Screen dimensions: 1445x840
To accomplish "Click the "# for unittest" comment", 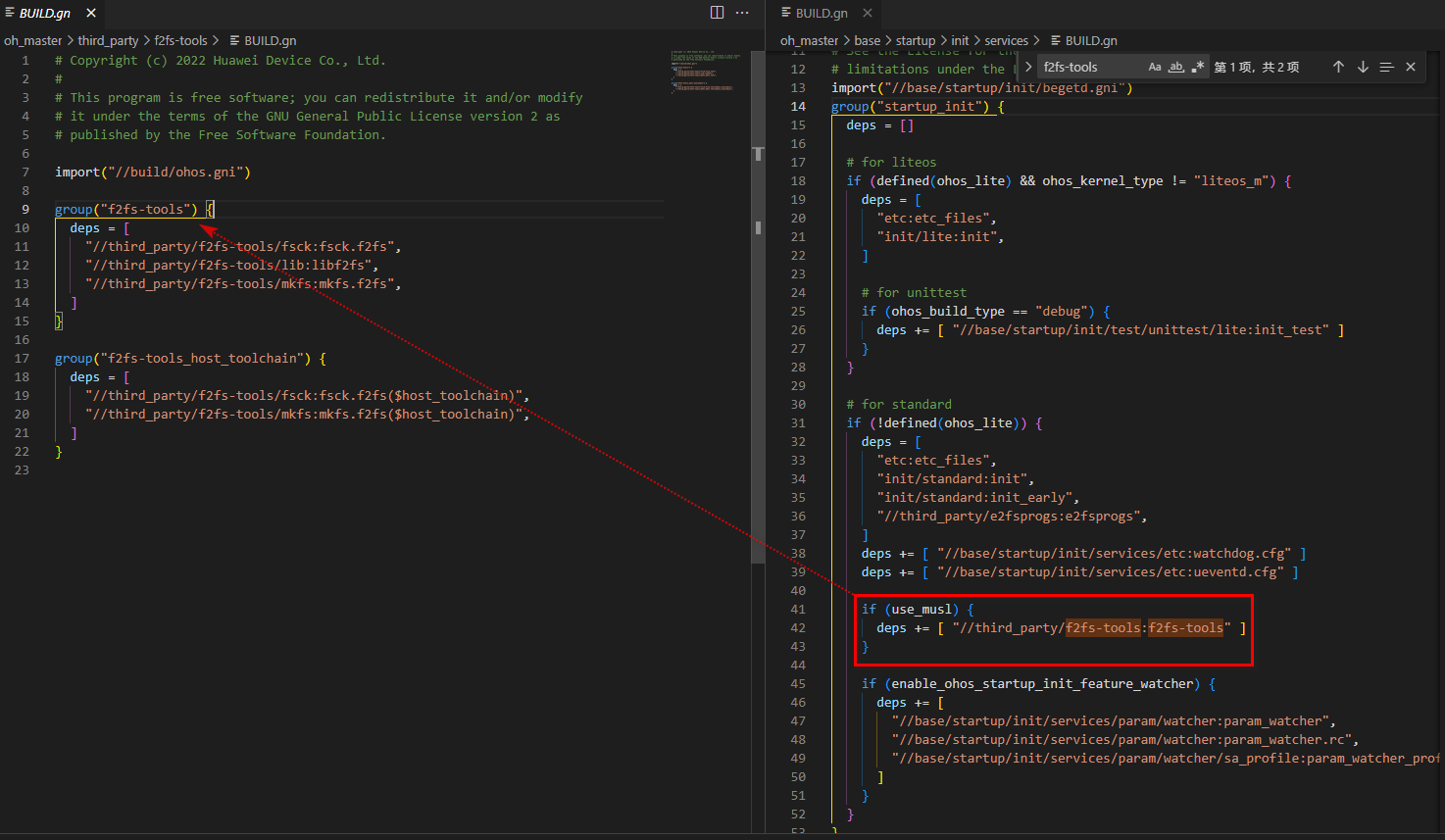I will [914, 292].
